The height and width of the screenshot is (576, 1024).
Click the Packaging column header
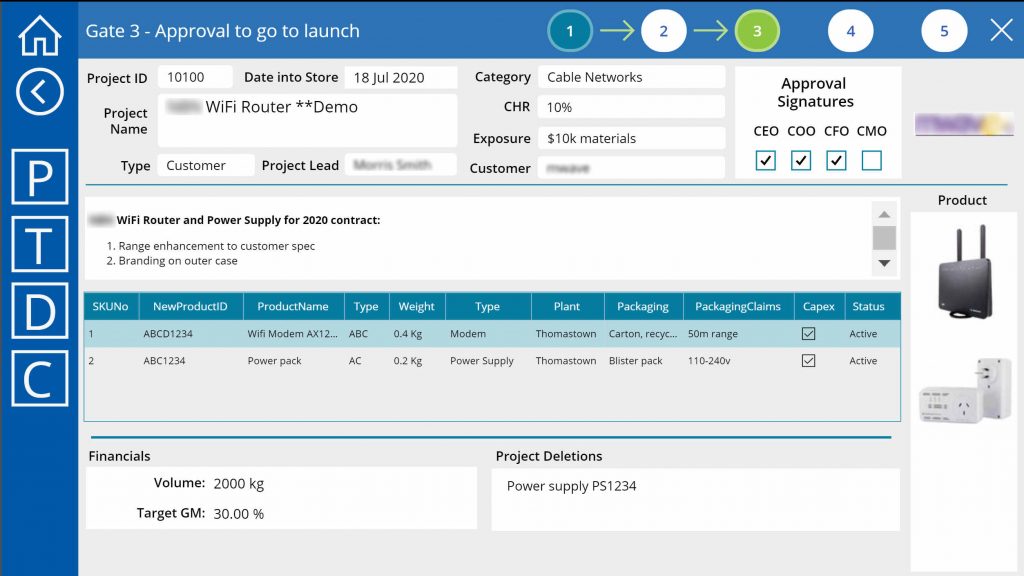pos(643,306)
